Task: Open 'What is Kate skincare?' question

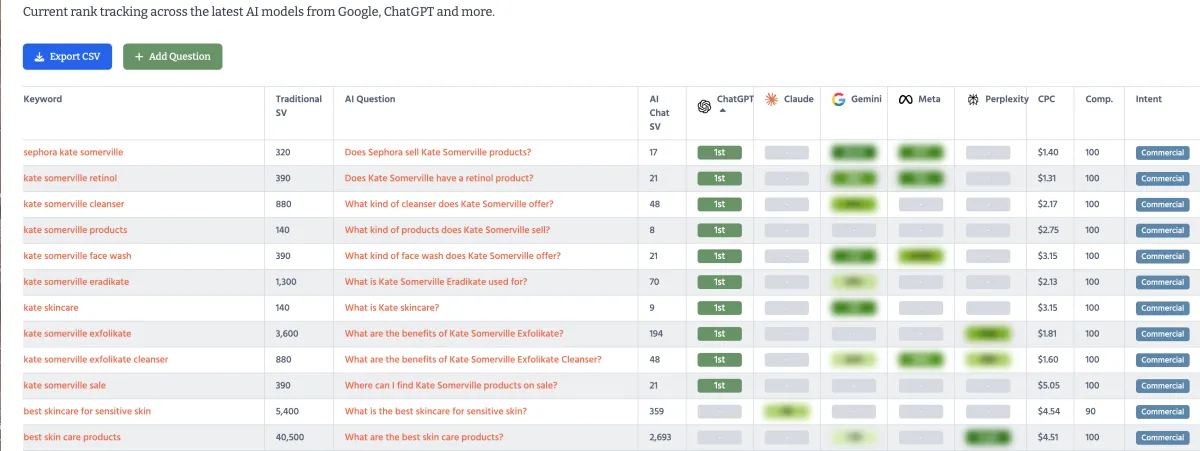Action: pyautogui.click(x=392, y=307)
